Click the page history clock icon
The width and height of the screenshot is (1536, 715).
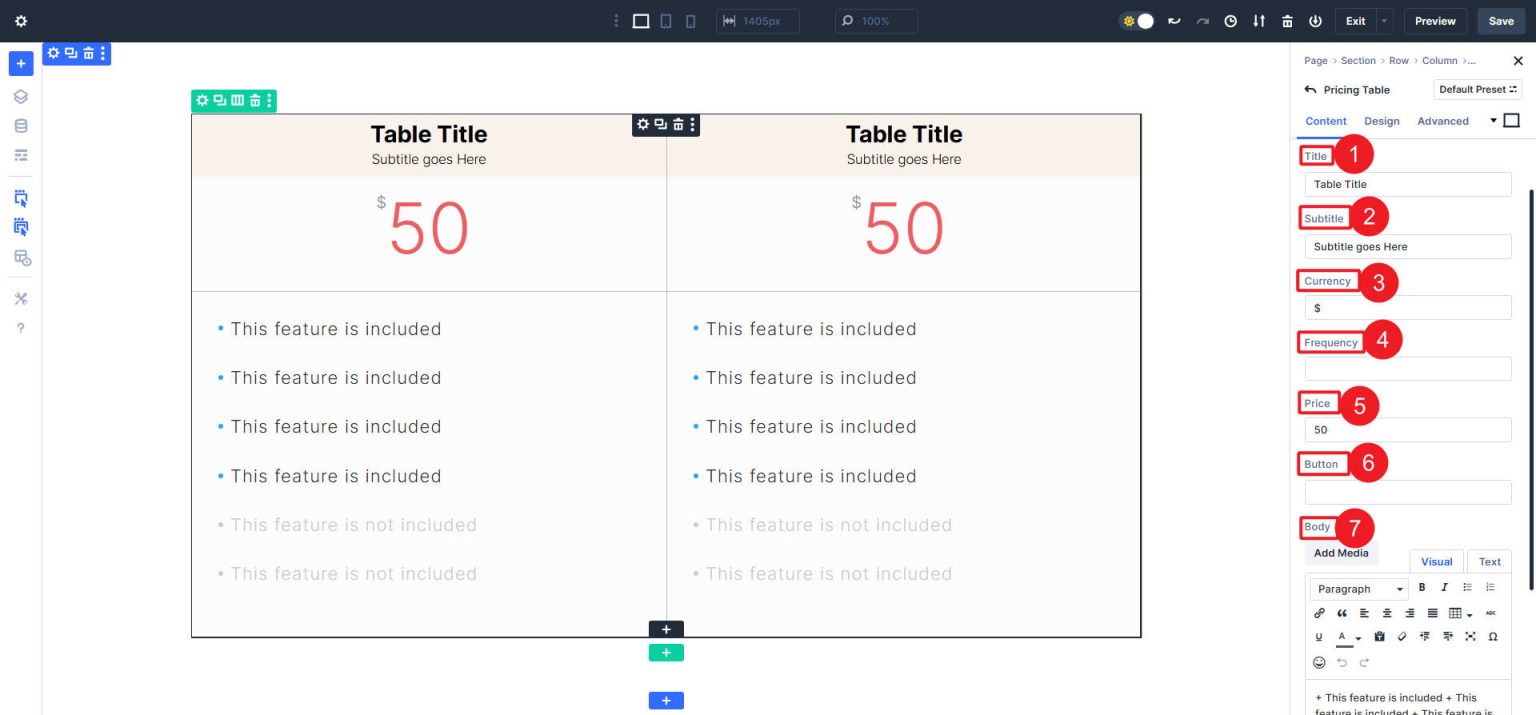pyautogui.click(x=1231, y=20)
